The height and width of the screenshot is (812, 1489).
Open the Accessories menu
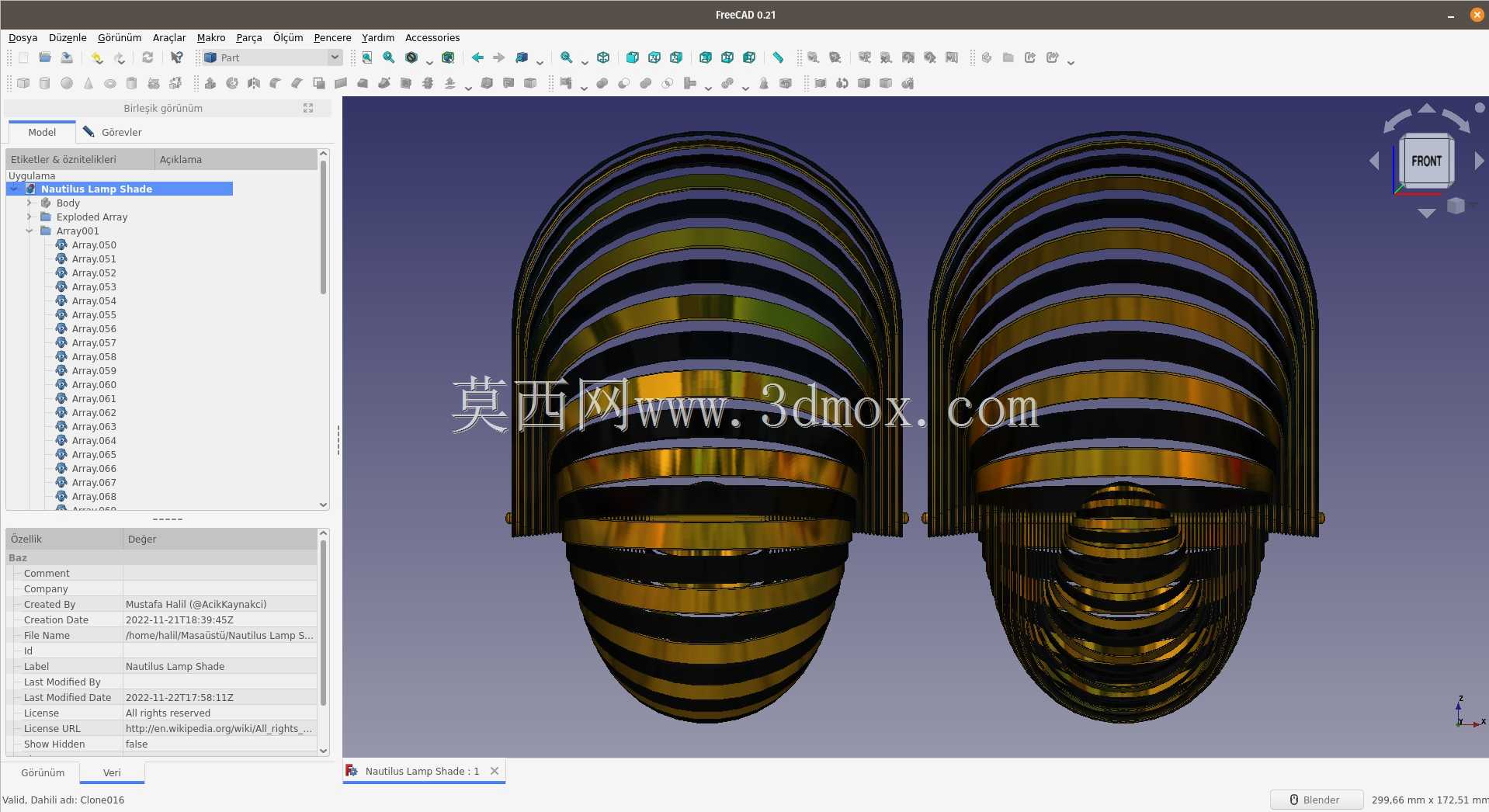click(x=432, y=37)
